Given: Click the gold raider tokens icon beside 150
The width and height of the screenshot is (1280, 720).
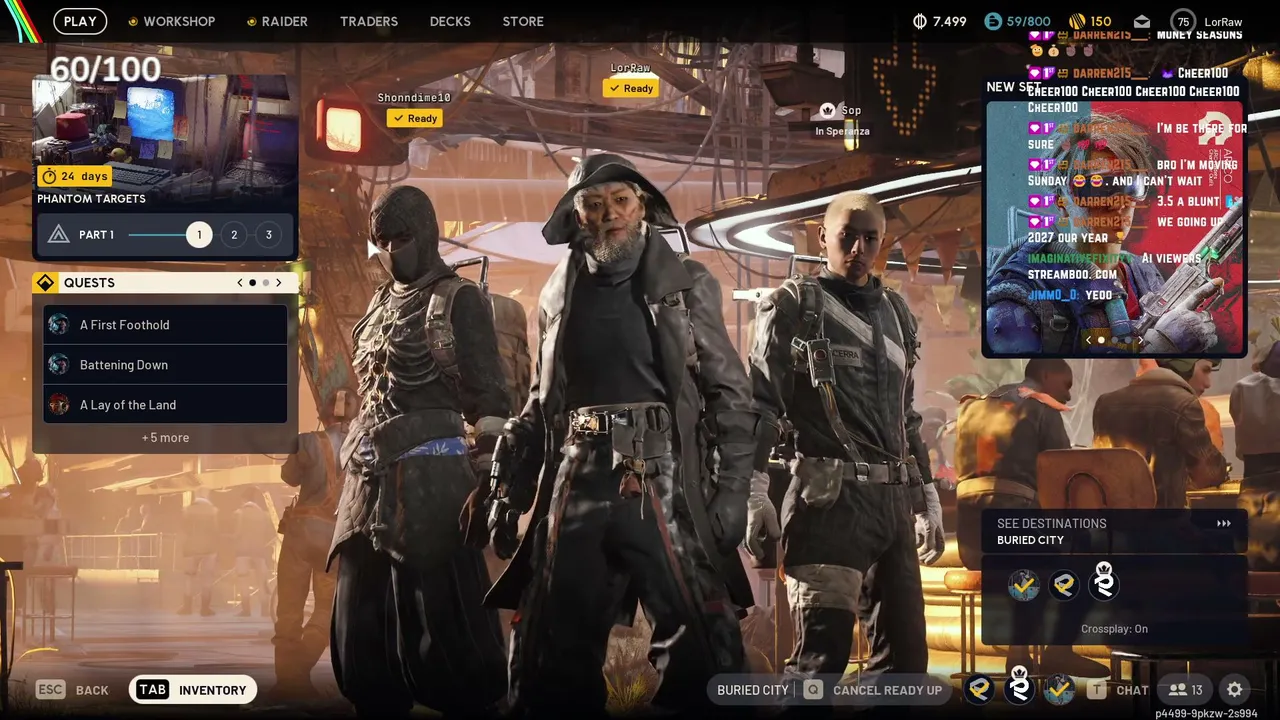Looking at the screenshot, I should coord(1077,21).
